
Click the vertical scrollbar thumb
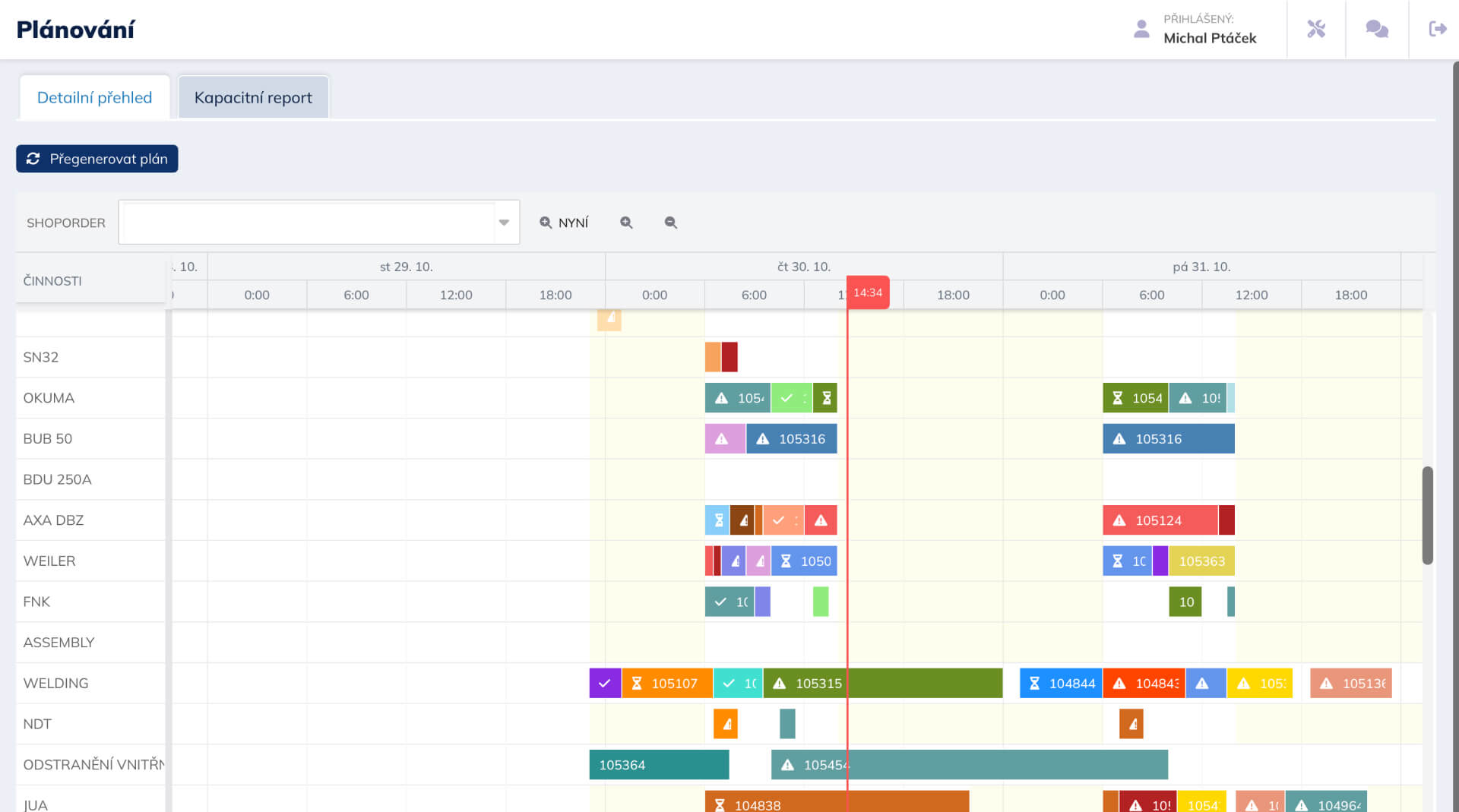tap(1428, 515)
